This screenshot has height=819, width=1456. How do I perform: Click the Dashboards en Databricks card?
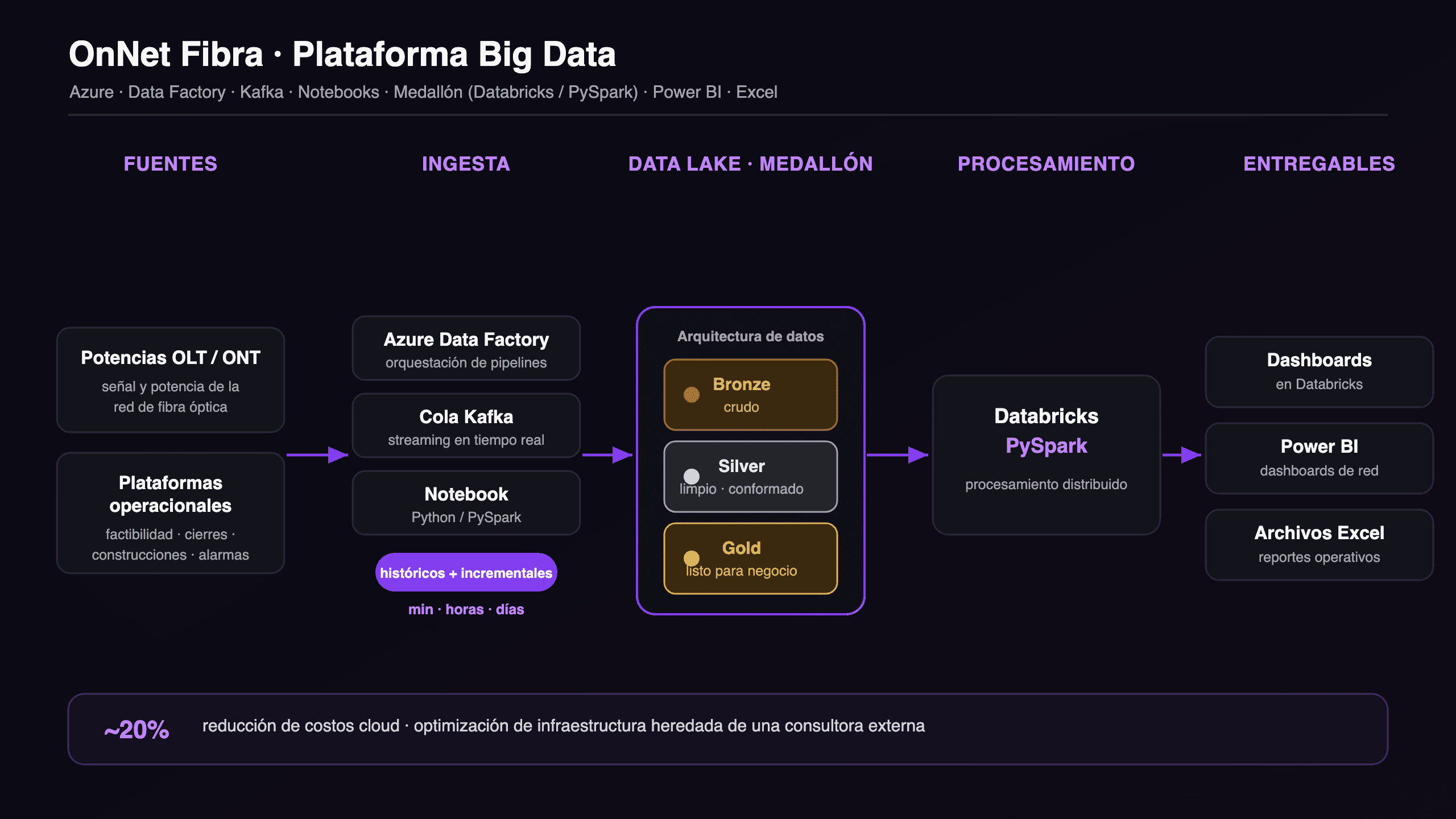[1319, 372]
